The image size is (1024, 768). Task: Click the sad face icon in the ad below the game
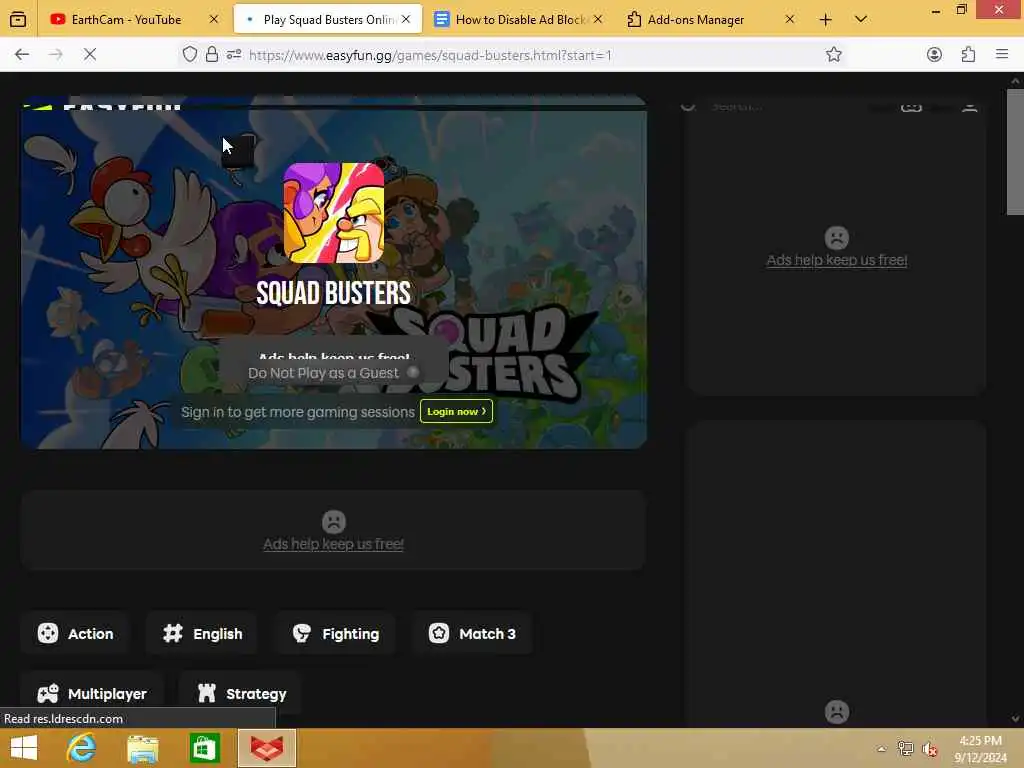334,522
